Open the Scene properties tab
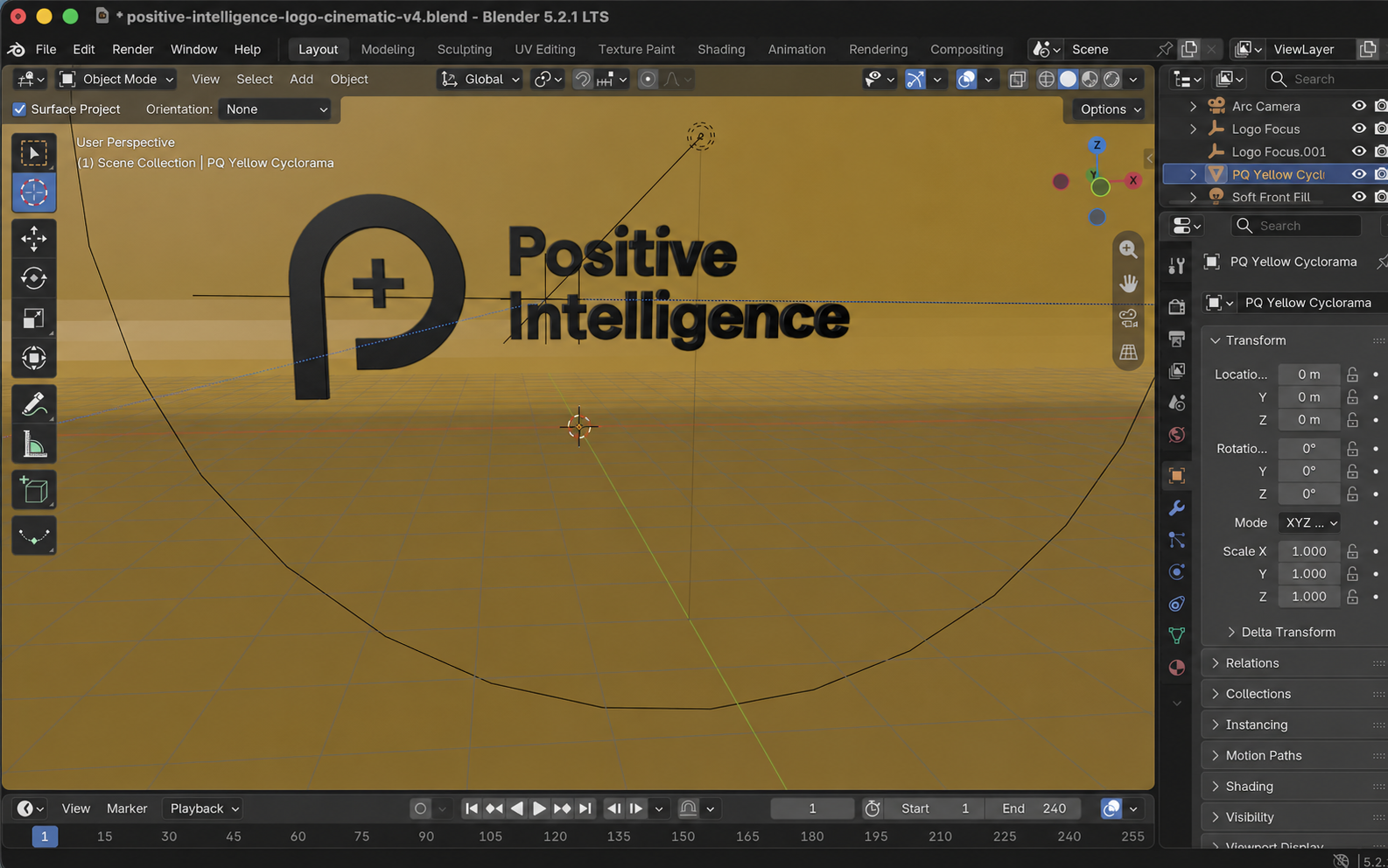Viewport: 1388px width, 868px height. (1177, 402)
